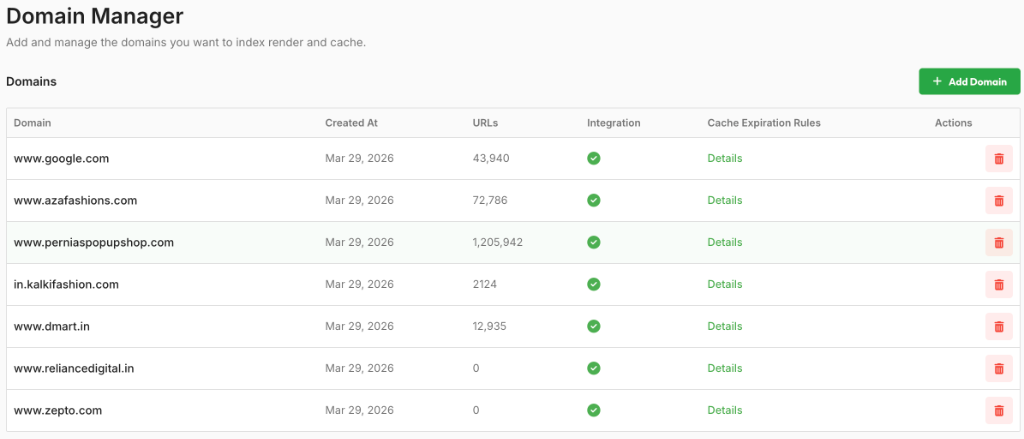Viewport: 1024px width, 439px height.
Task: Open Details for www.zepto.com
Action: pyautogui.click(x=725, y=410)
